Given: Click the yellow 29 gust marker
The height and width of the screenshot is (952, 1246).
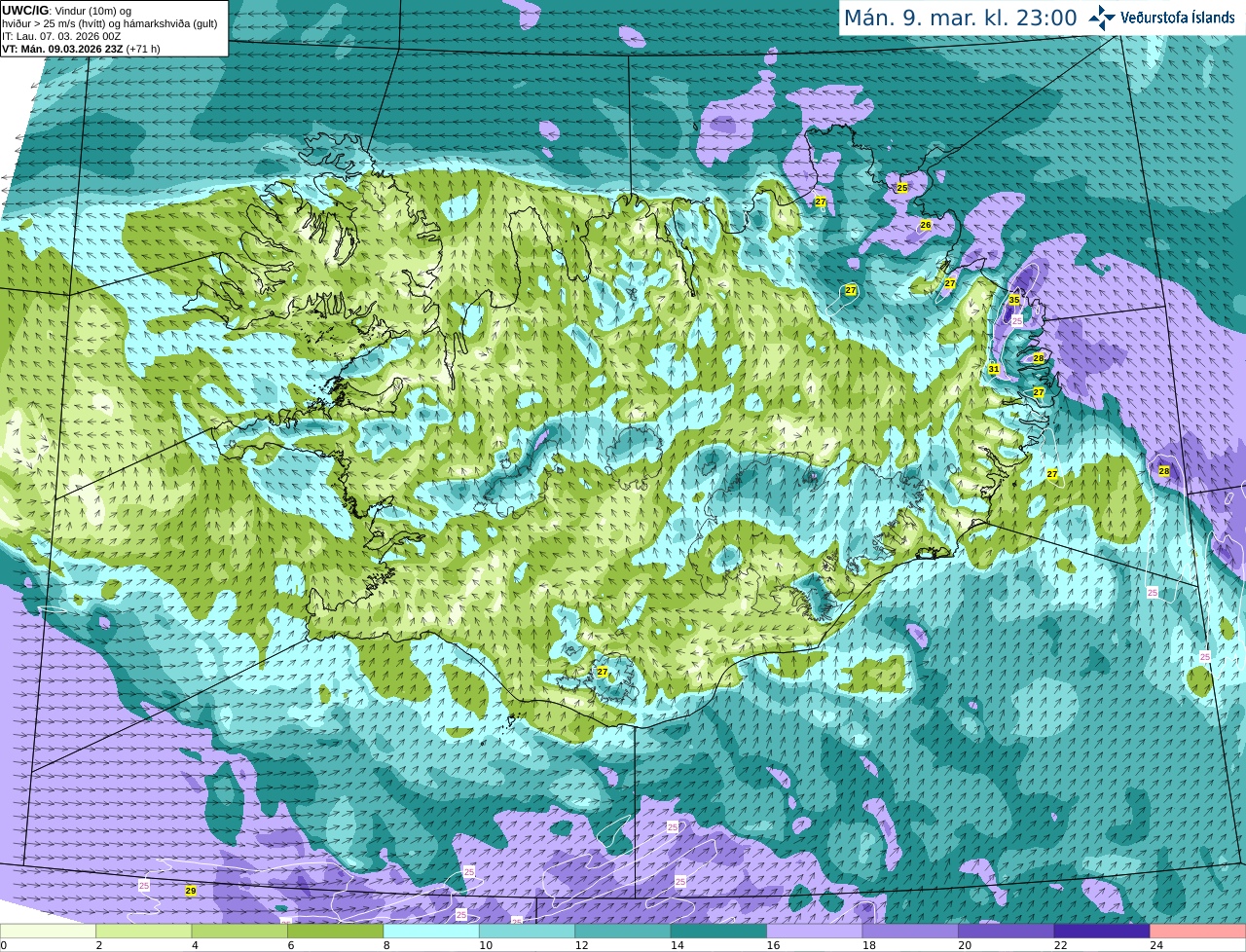Looking at the screenshot, I should click(x=191, y=891).
